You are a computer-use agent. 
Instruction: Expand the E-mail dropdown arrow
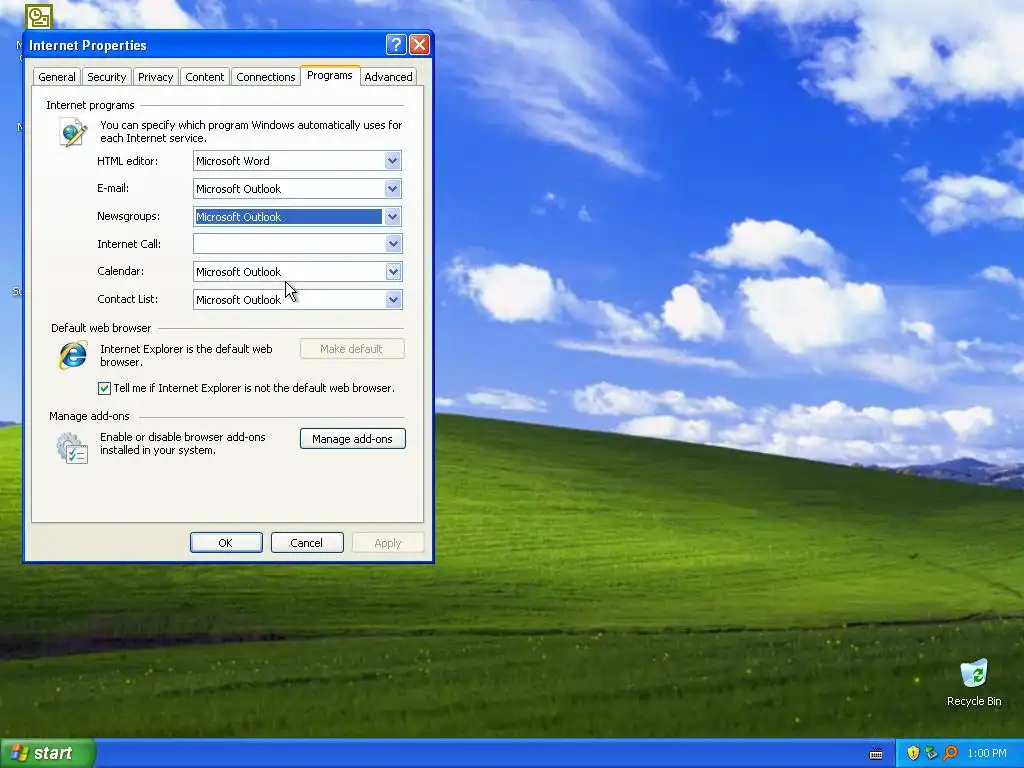[x=392, y=189]
